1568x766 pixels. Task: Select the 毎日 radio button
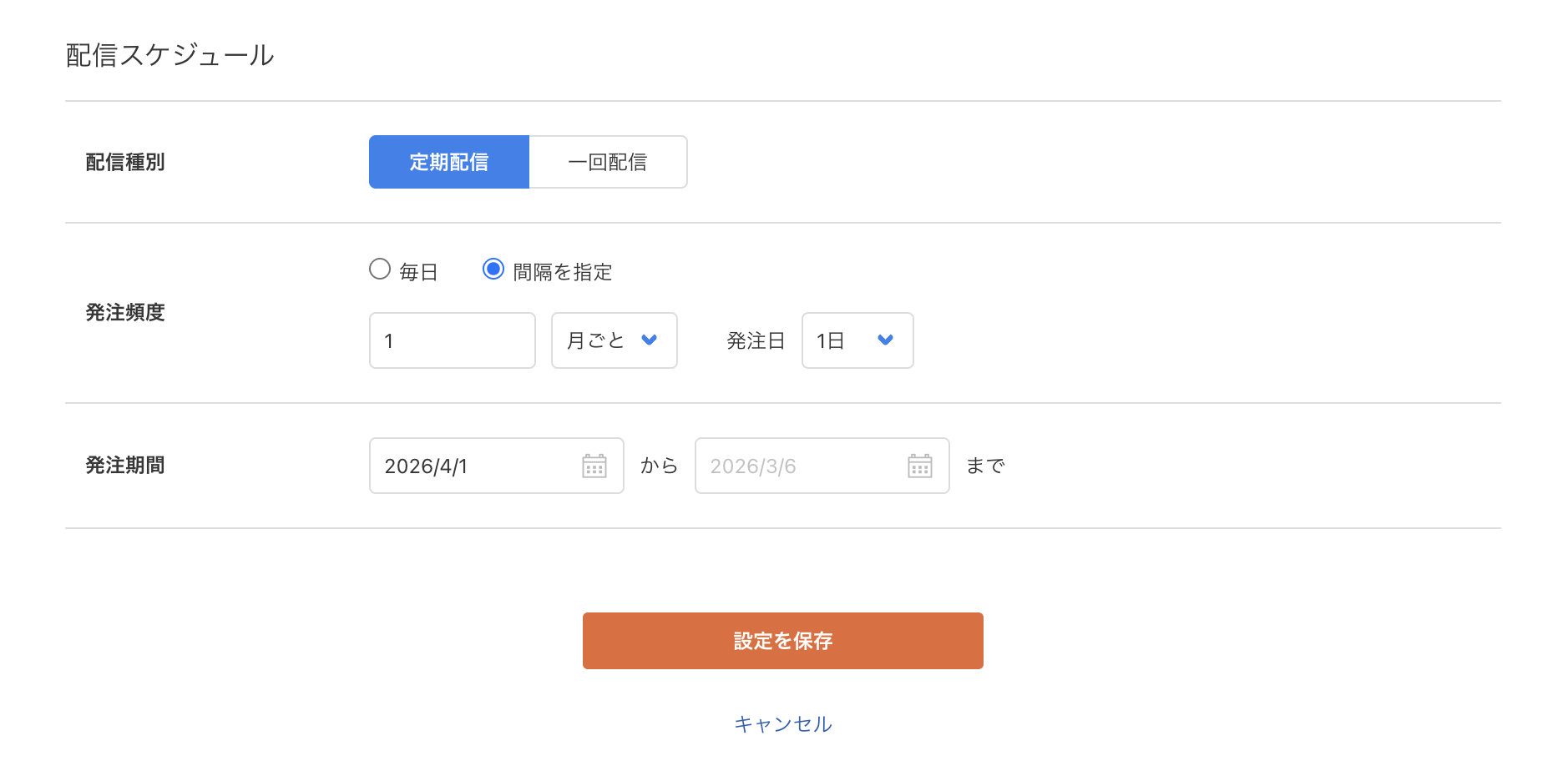(x=381, y=269)
